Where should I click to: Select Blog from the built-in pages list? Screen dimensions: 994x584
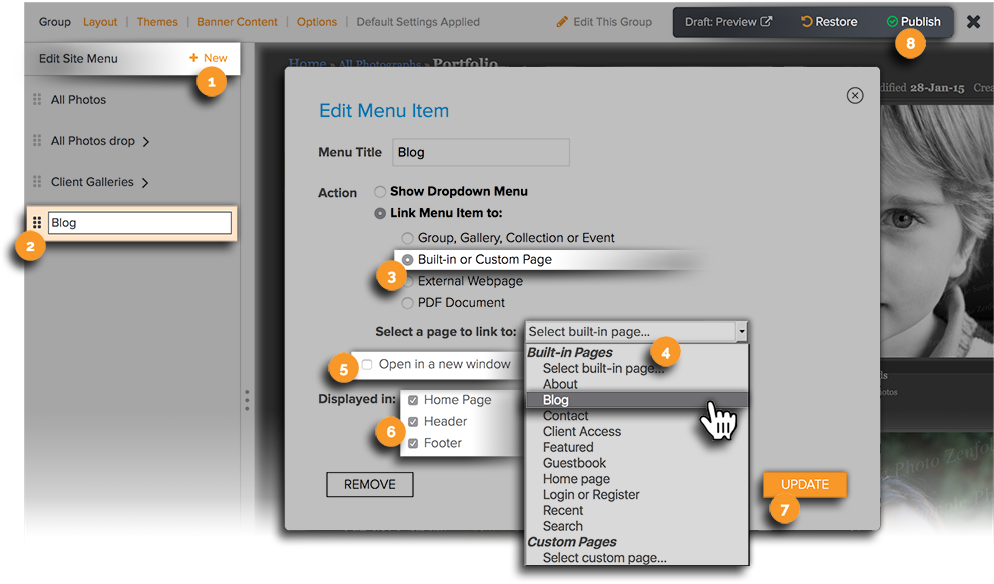click(x=637, y=400)
